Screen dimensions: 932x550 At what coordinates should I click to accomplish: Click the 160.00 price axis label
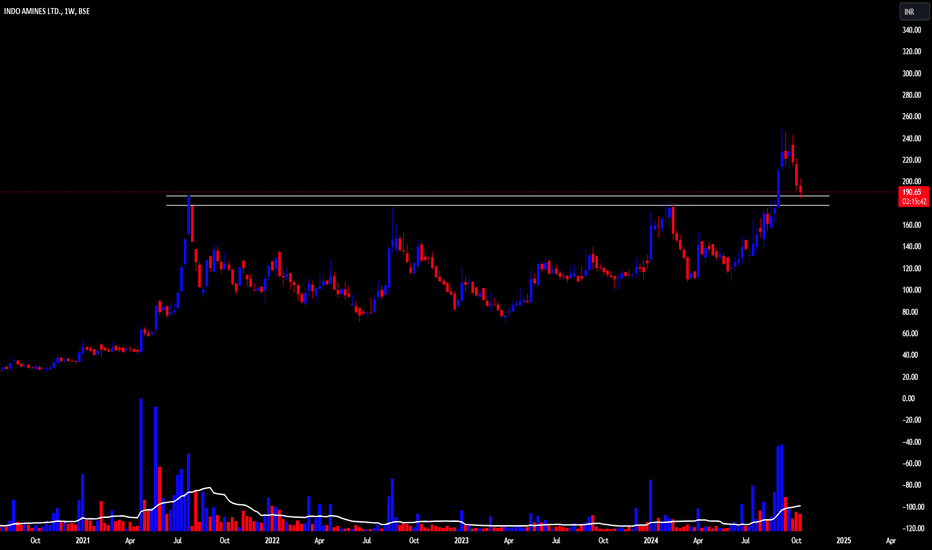[x=912, y=225]
